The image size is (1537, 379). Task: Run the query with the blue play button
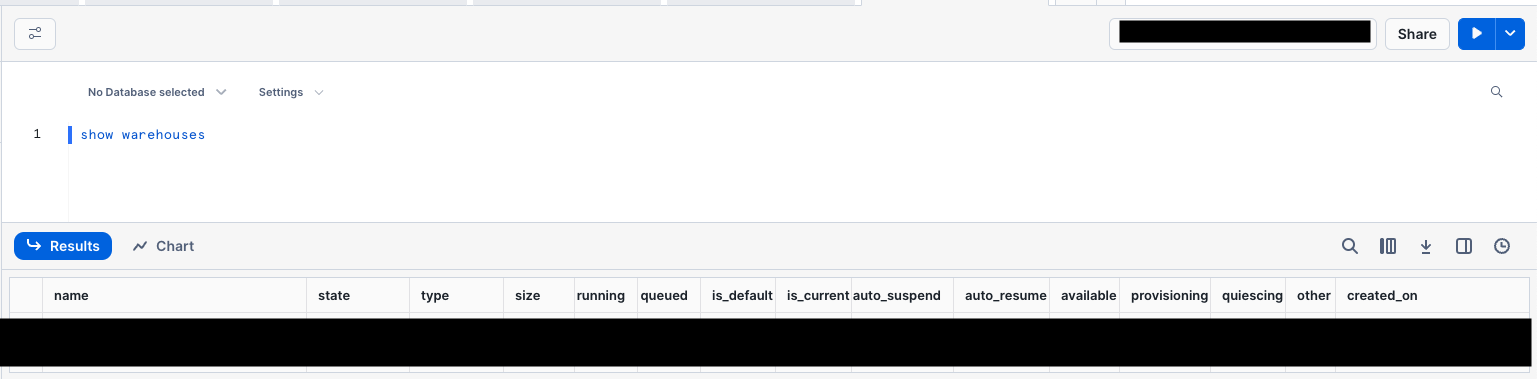1476,34
